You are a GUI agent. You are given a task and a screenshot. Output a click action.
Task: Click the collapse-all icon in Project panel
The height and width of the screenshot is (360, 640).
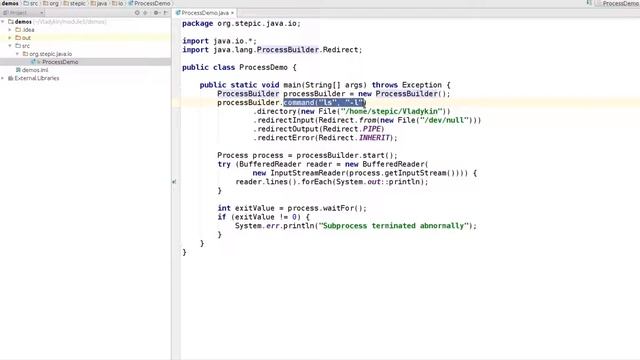(x=145, y=13)
